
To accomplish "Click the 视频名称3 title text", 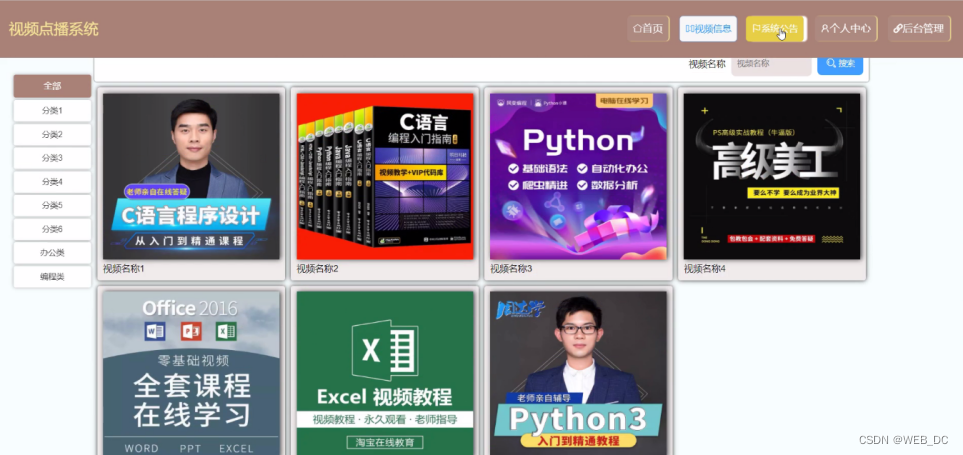I will (511, 269).
